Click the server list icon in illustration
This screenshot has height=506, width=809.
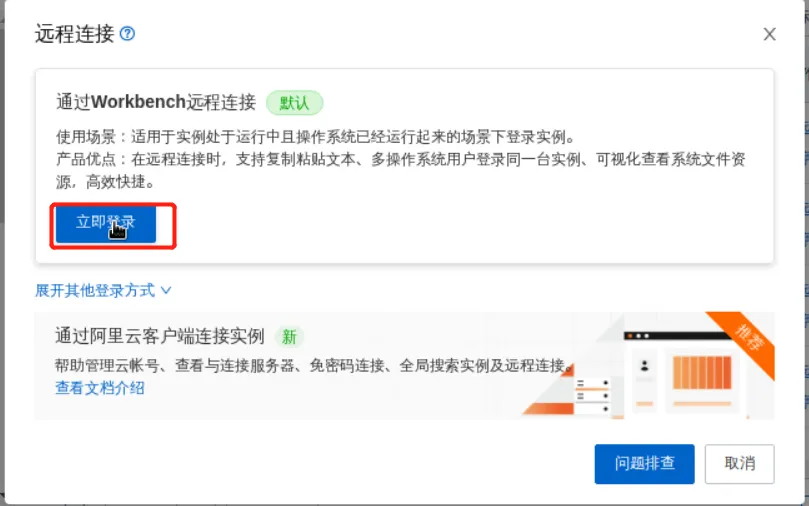pyautogui.click(x=592, y=396)
